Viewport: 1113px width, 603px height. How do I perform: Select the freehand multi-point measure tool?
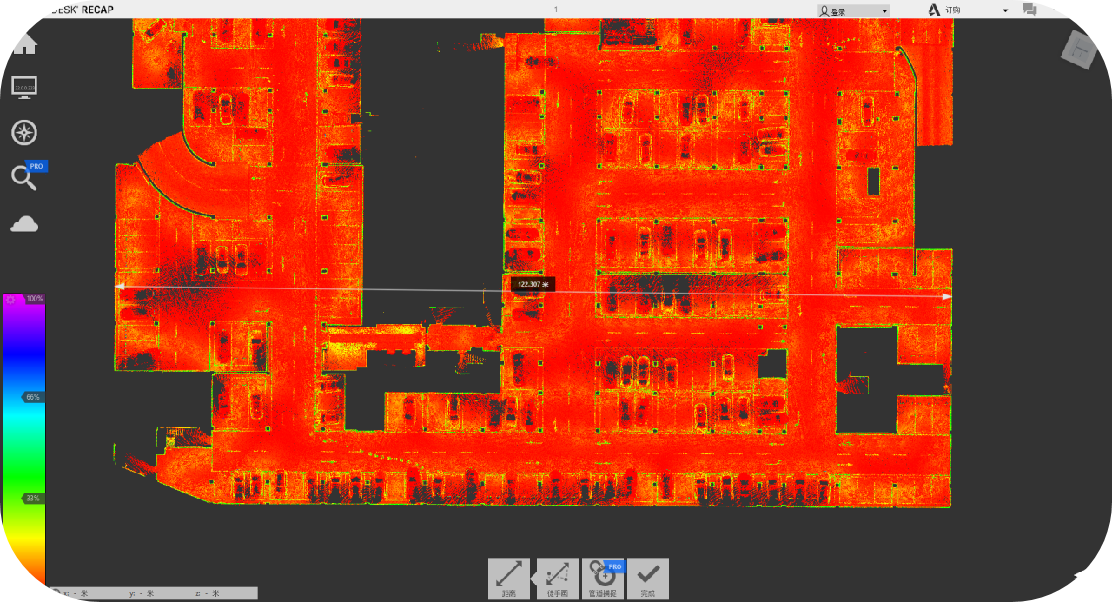tap(558, 578)
